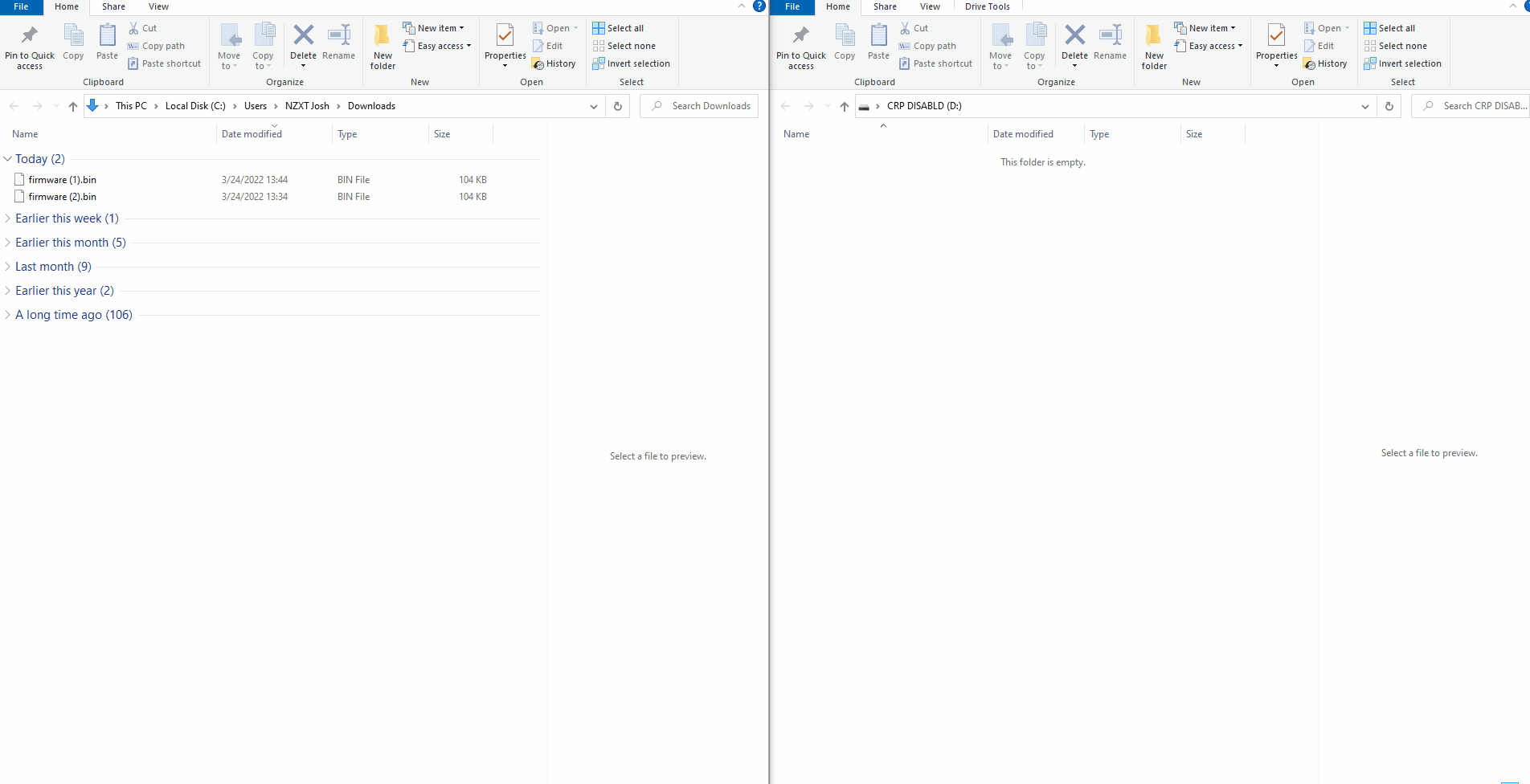
Task: Click the Delete icon in left window ribbon
Action: coord(303,36)
